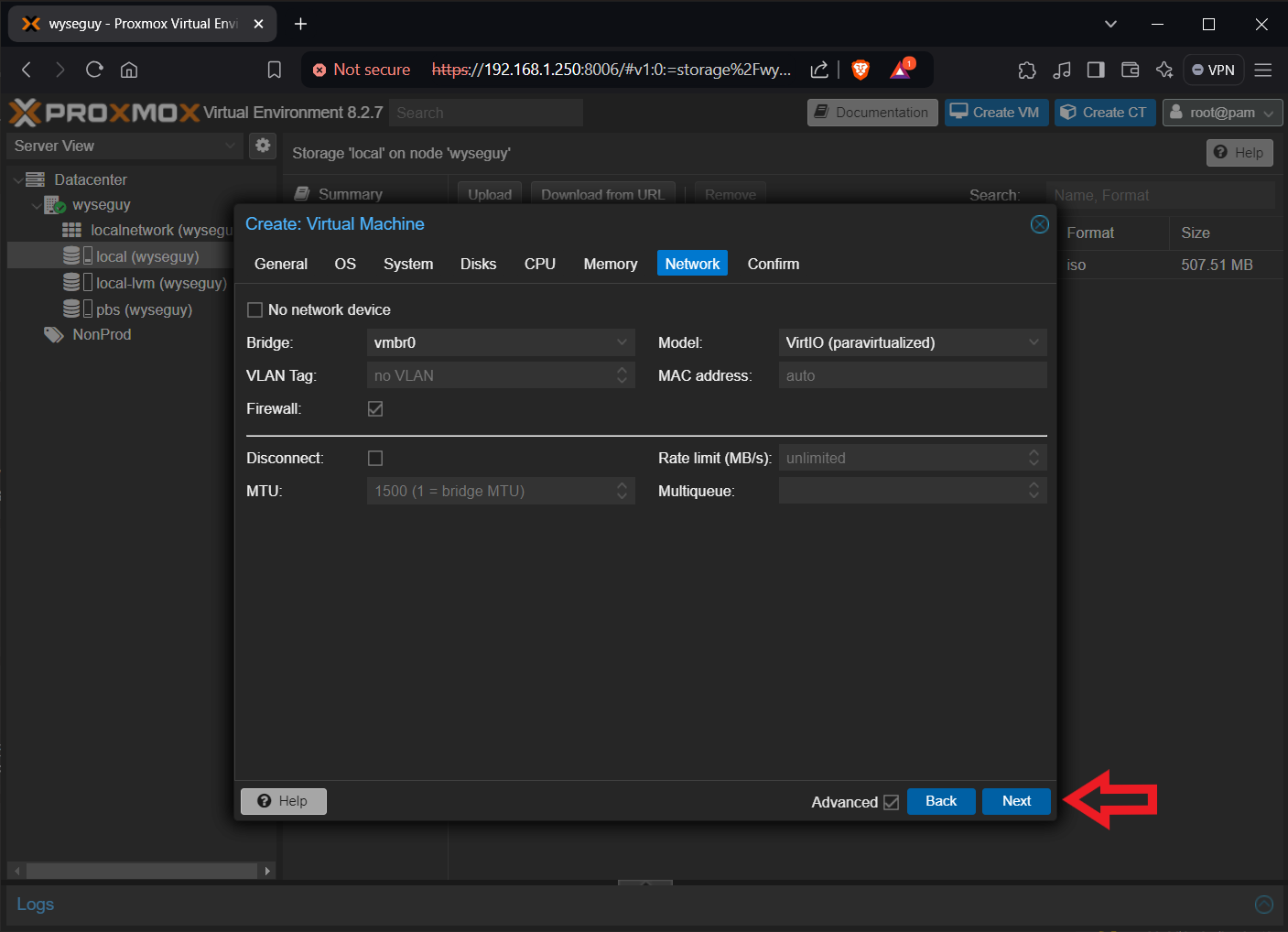Switch to the Disks tab
Viewport: 1288px width, 932px height.
point(478,264)
